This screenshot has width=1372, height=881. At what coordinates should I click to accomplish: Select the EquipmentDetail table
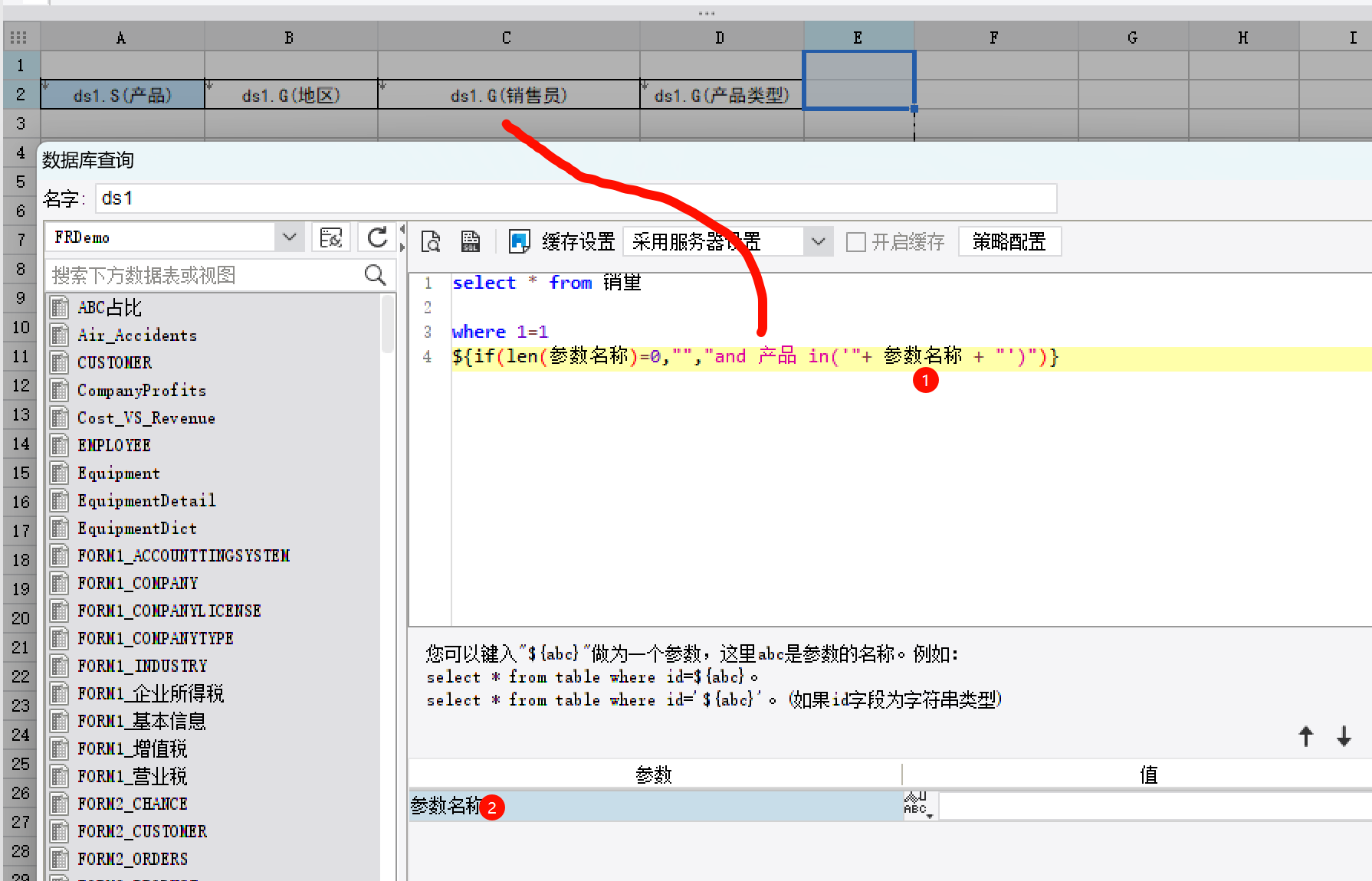tap(146, 500)
